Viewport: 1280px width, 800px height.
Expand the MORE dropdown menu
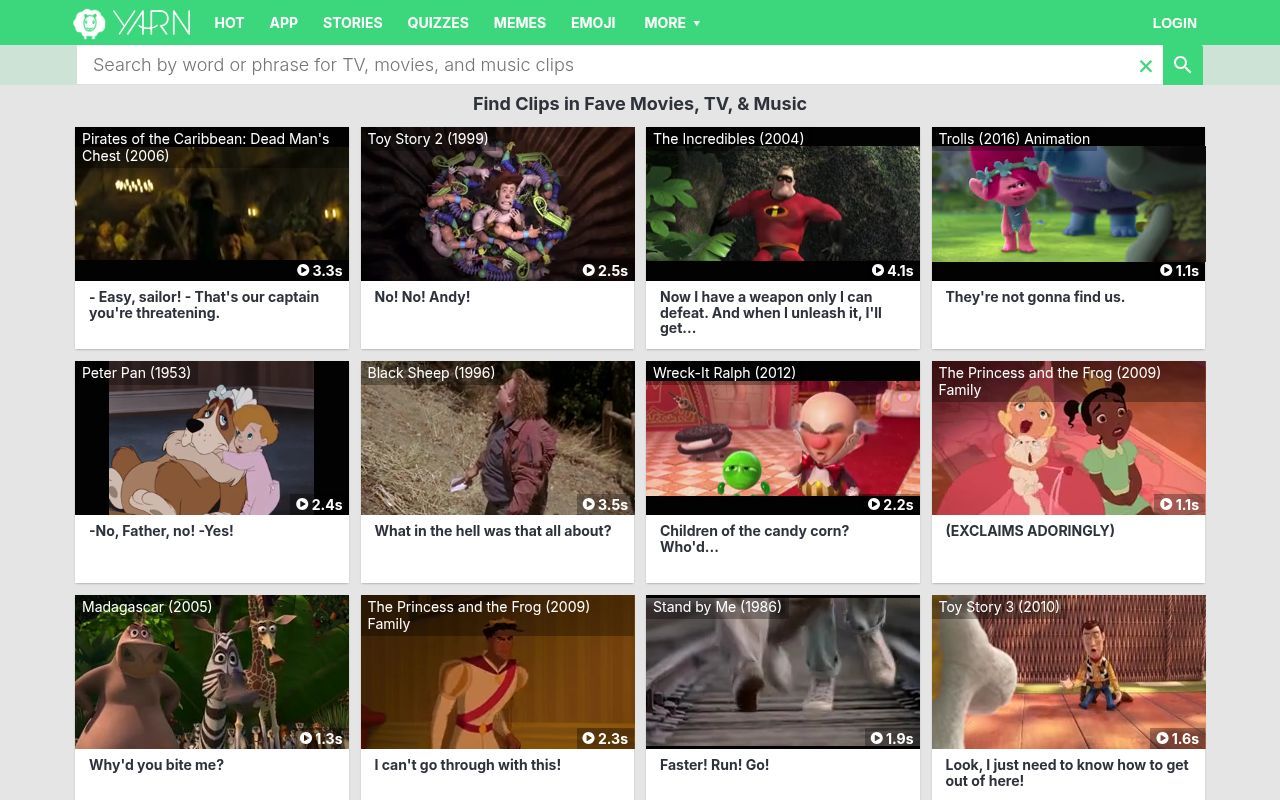click(x=672, y=23)
